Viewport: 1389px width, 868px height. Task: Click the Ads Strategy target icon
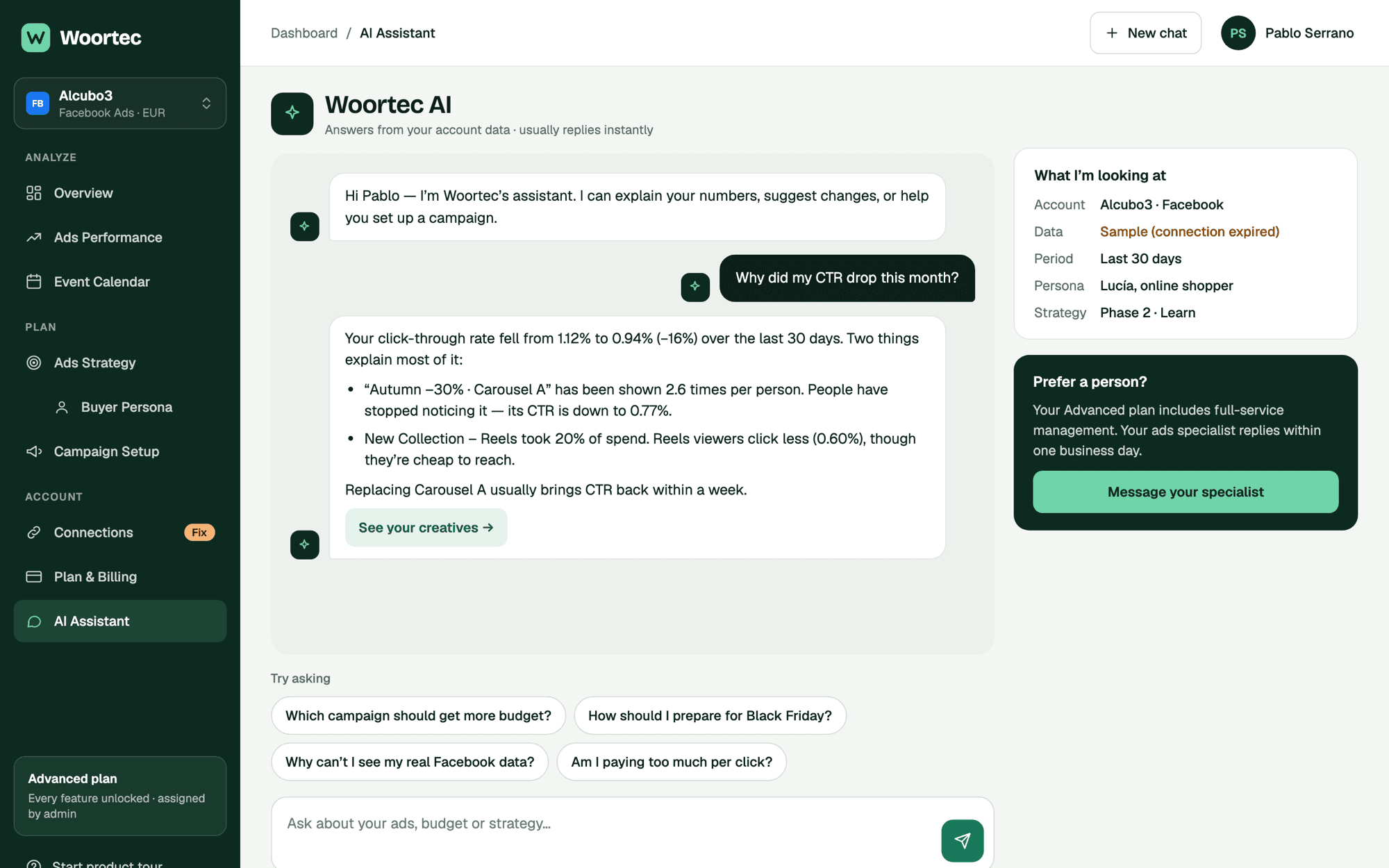click(34, 362)
